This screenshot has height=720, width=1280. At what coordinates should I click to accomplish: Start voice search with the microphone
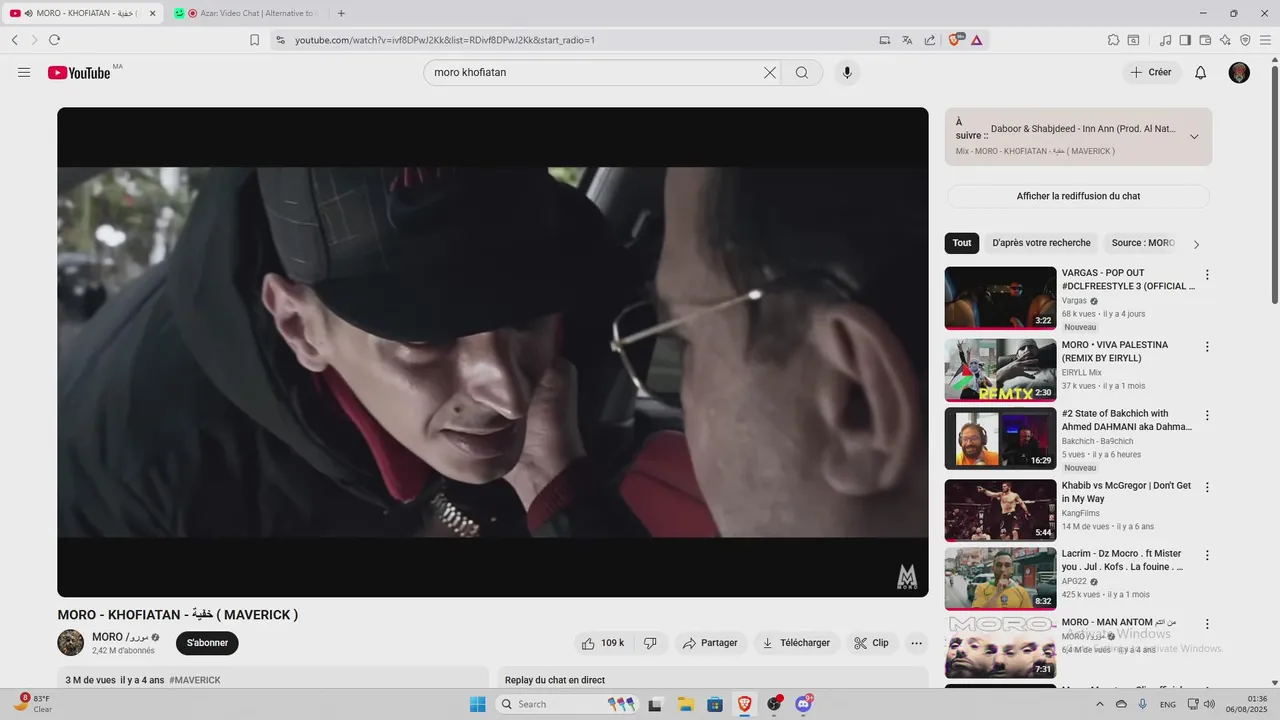[847, 73]
